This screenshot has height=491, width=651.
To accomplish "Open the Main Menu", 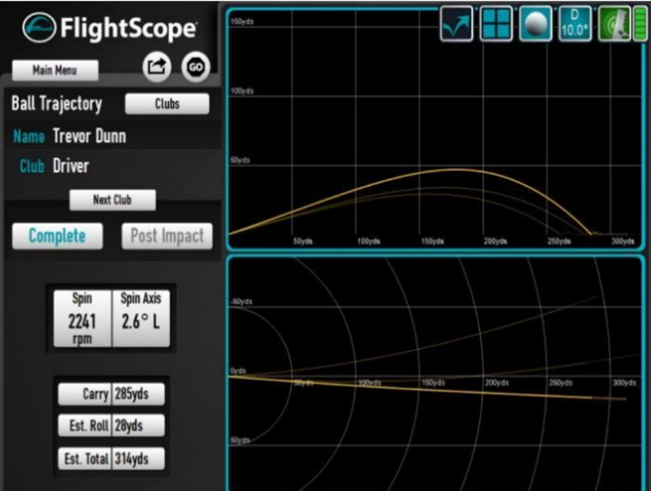I will [x=55, y=70].
